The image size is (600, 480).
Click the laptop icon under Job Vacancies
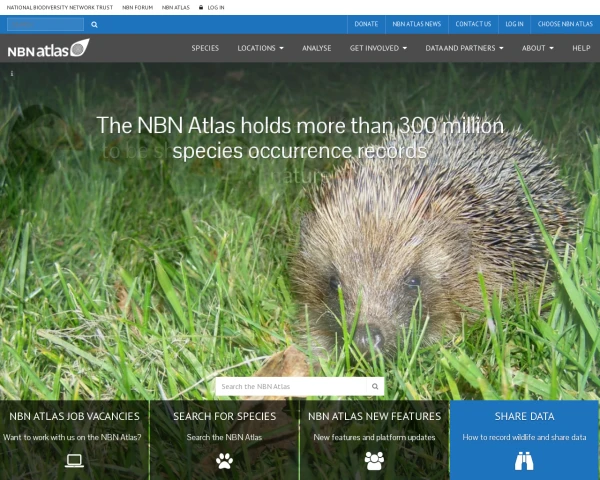pyautogui.click(x=74, y=460)
